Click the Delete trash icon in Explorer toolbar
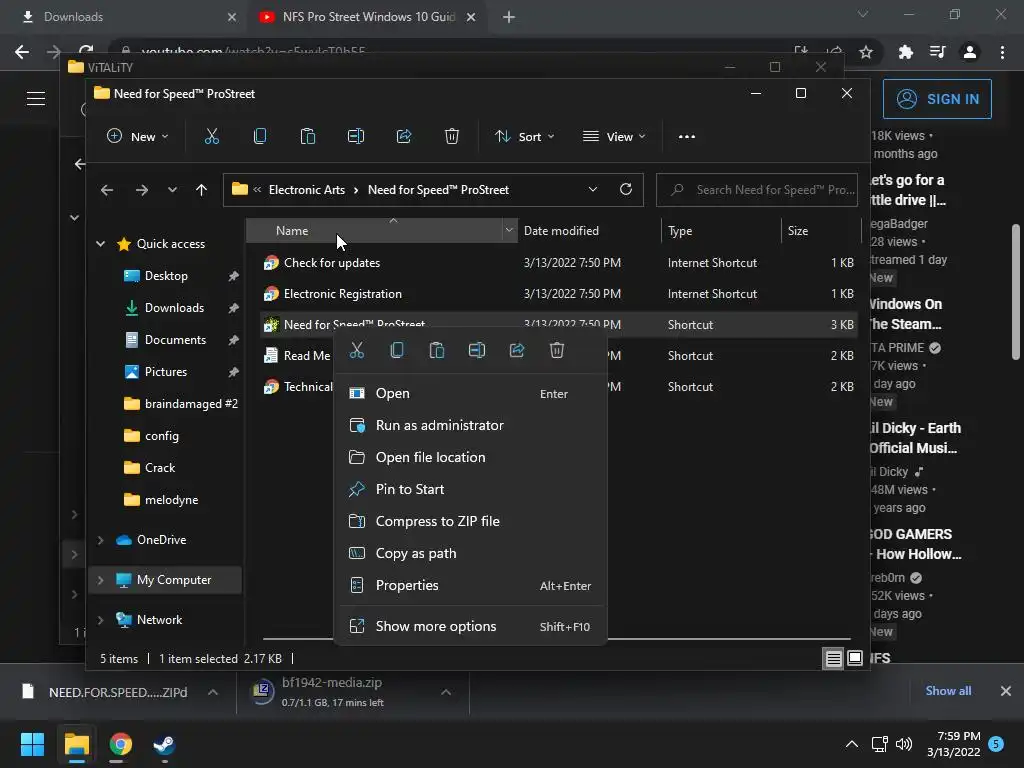This screenshot has height=768, width=1024. (452, 136)
